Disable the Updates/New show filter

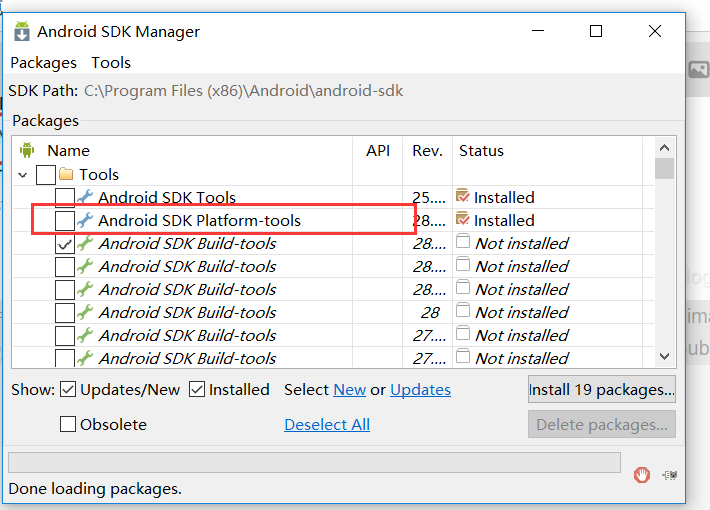click(x=68, y=389)
